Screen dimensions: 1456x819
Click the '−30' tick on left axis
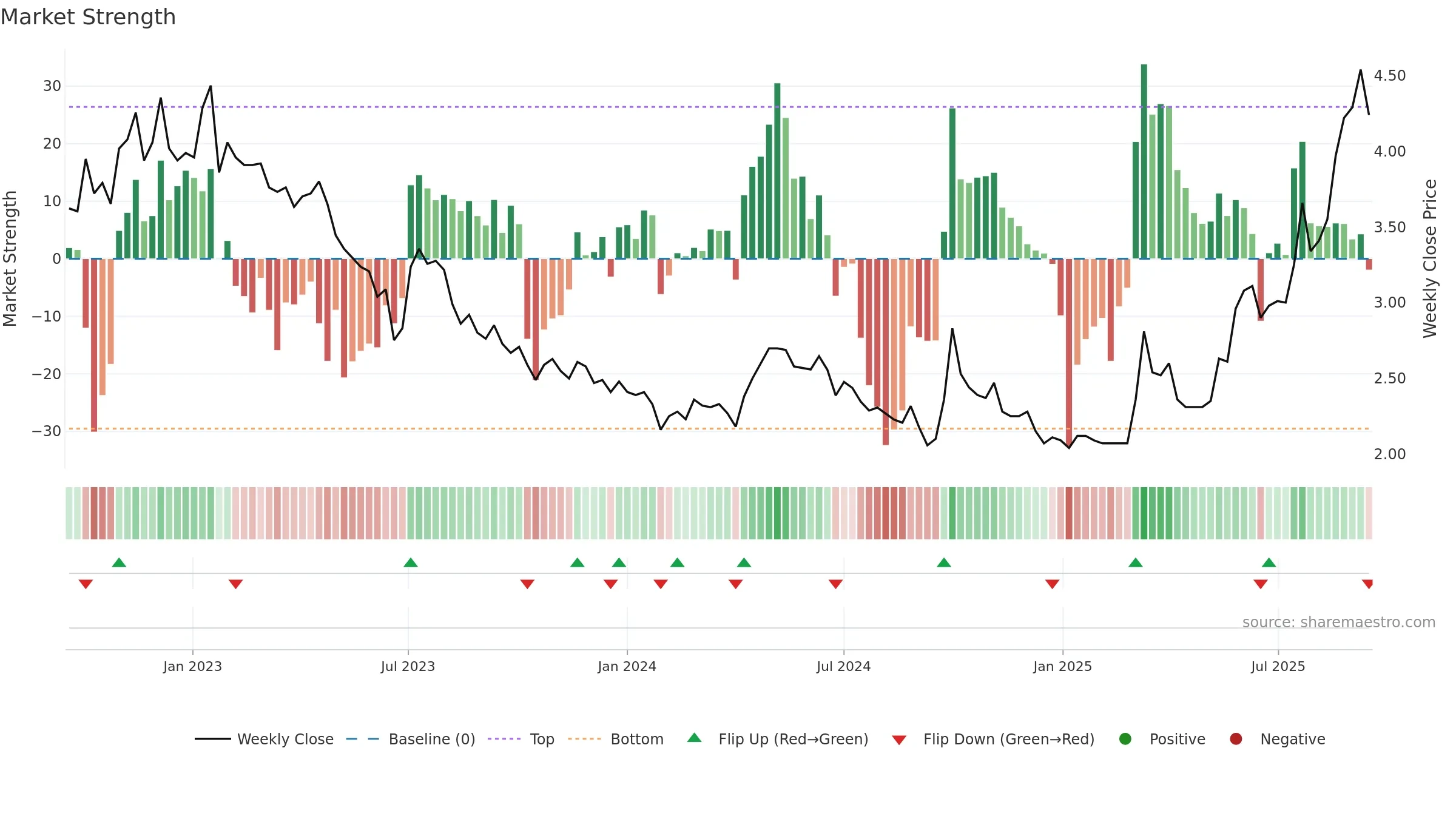pyautogui.click(x=47, y=431)
